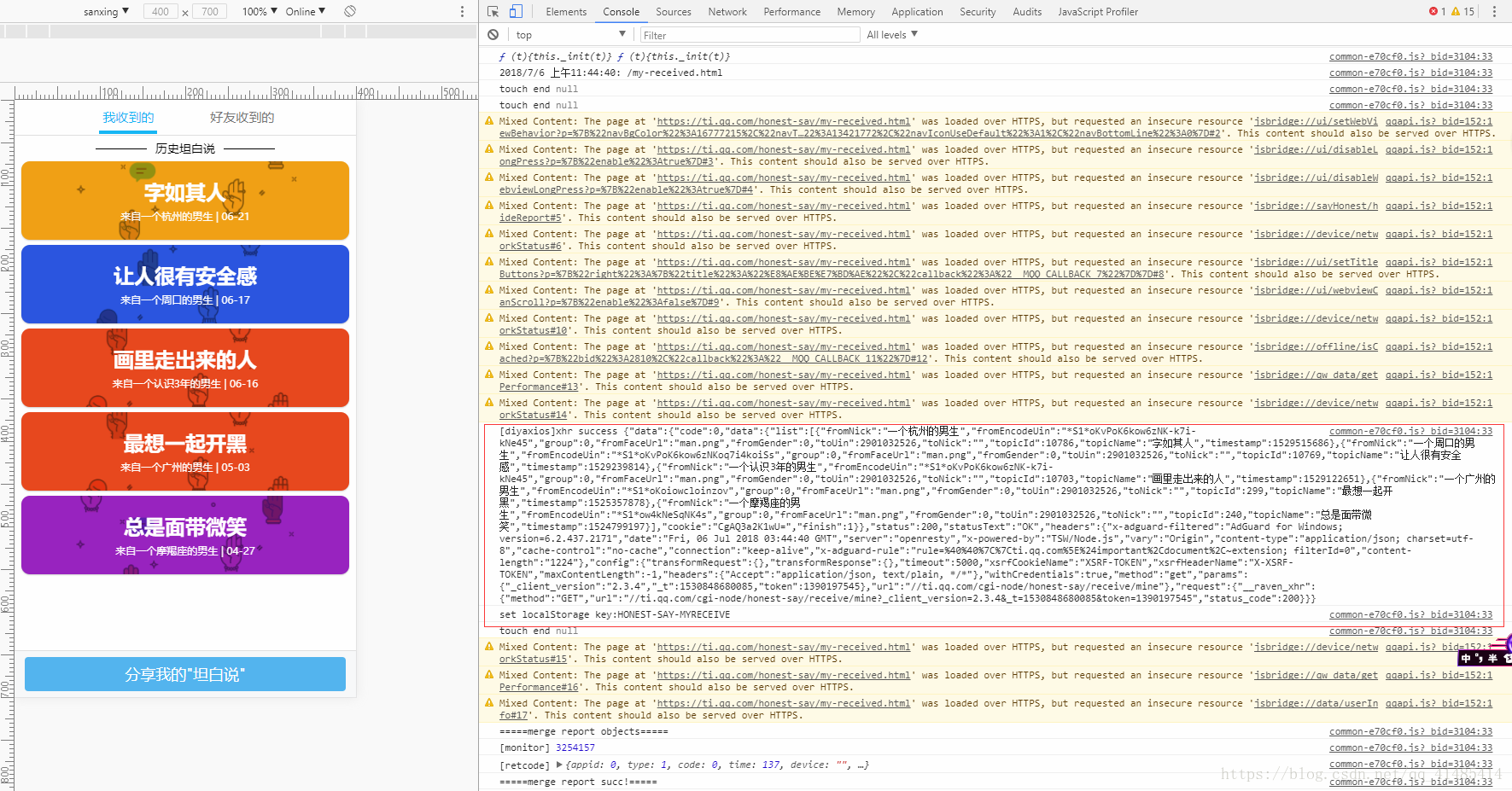Click warning icon on the ached?p= row

pyautogui.click(x=489, y=346)
